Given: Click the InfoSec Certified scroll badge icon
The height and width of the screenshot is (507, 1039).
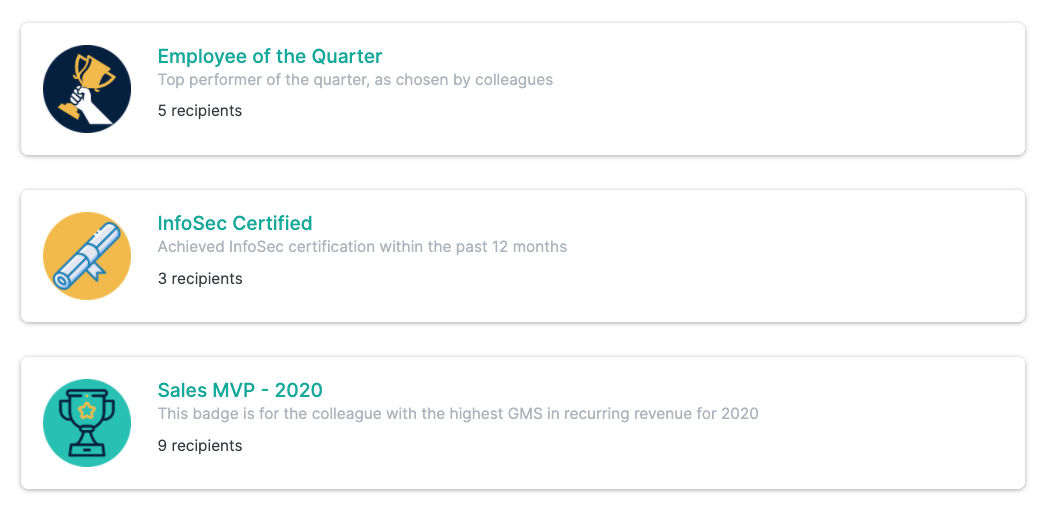Looking at the screenshot, I should point(87,256).
